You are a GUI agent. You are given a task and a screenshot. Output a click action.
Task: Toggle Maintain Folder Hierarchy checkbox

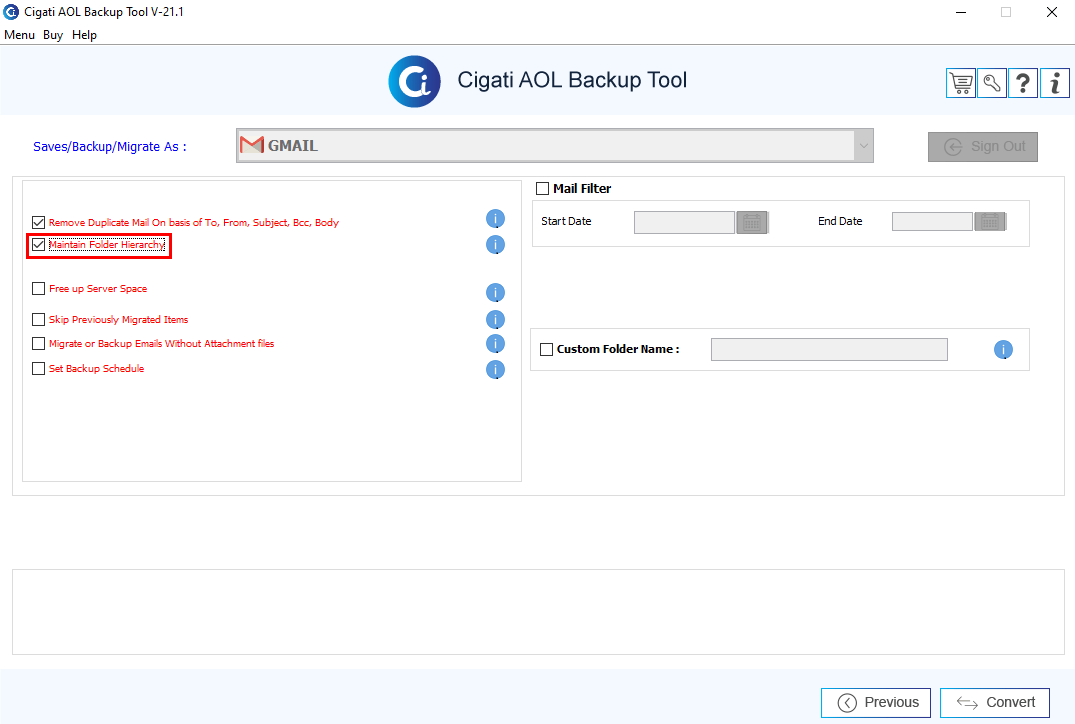point(38,245)
